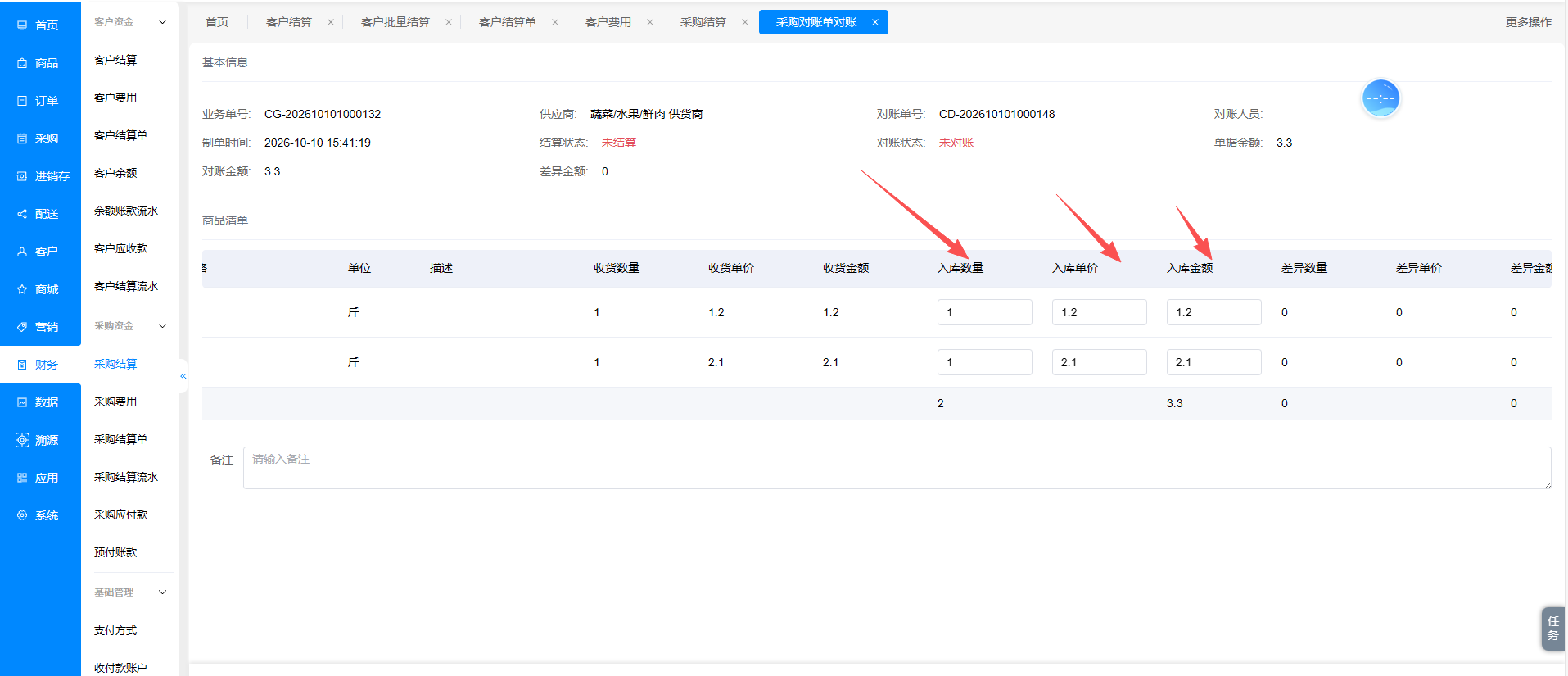Open the 配送 sidebar icon
The width and height of the screenshot is (1568, 676).
pyautogui.click(x=22, y=214)
